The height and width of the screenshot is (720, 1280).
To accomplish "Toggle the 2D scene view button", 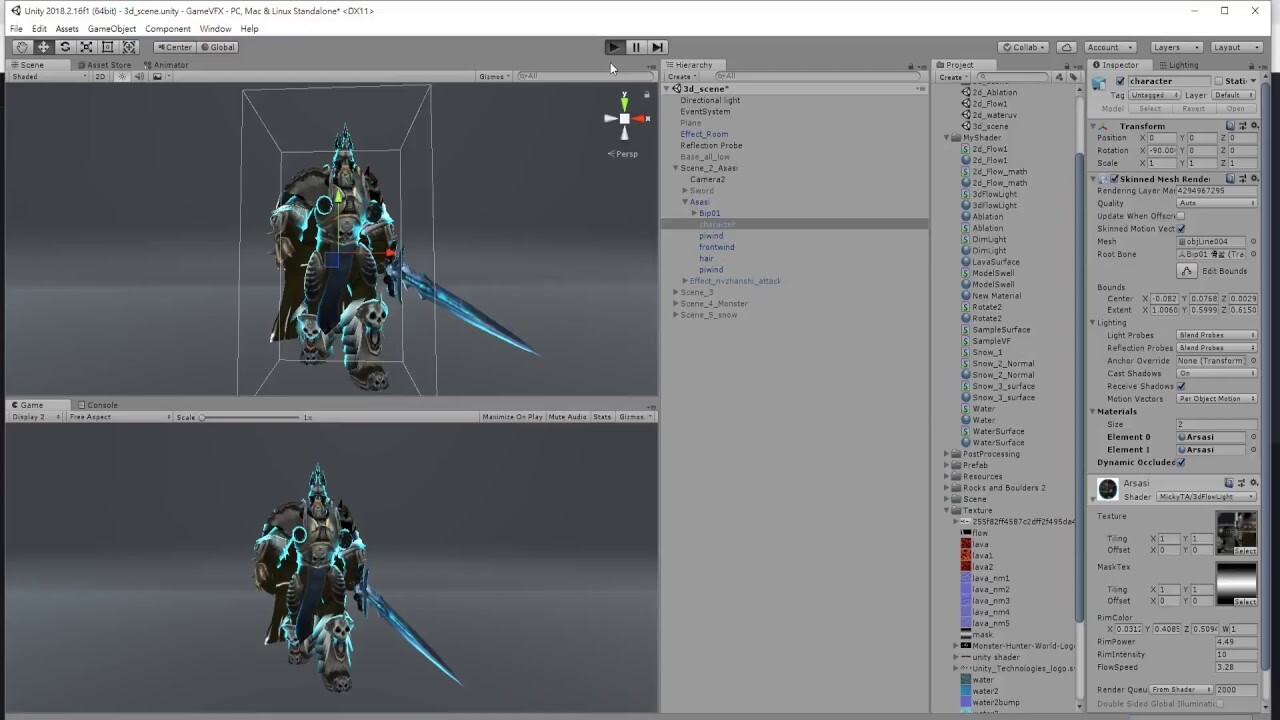I will point(100,76).
